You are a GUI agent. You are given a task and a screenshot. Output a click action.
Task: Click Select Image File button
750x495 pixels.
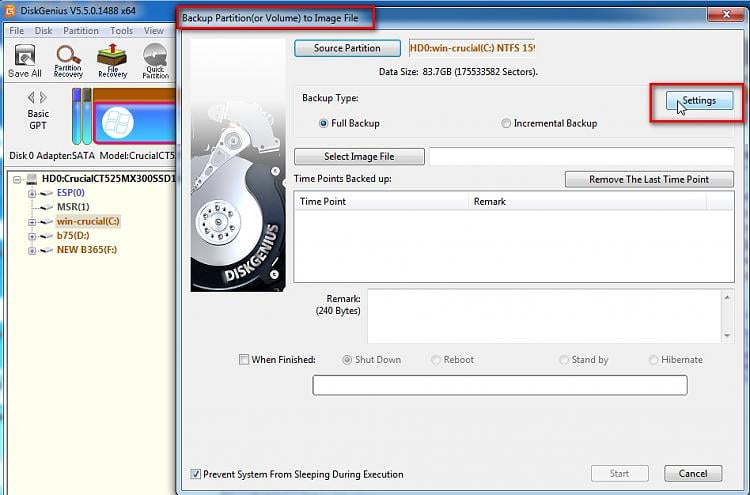(x=359, y=156)
